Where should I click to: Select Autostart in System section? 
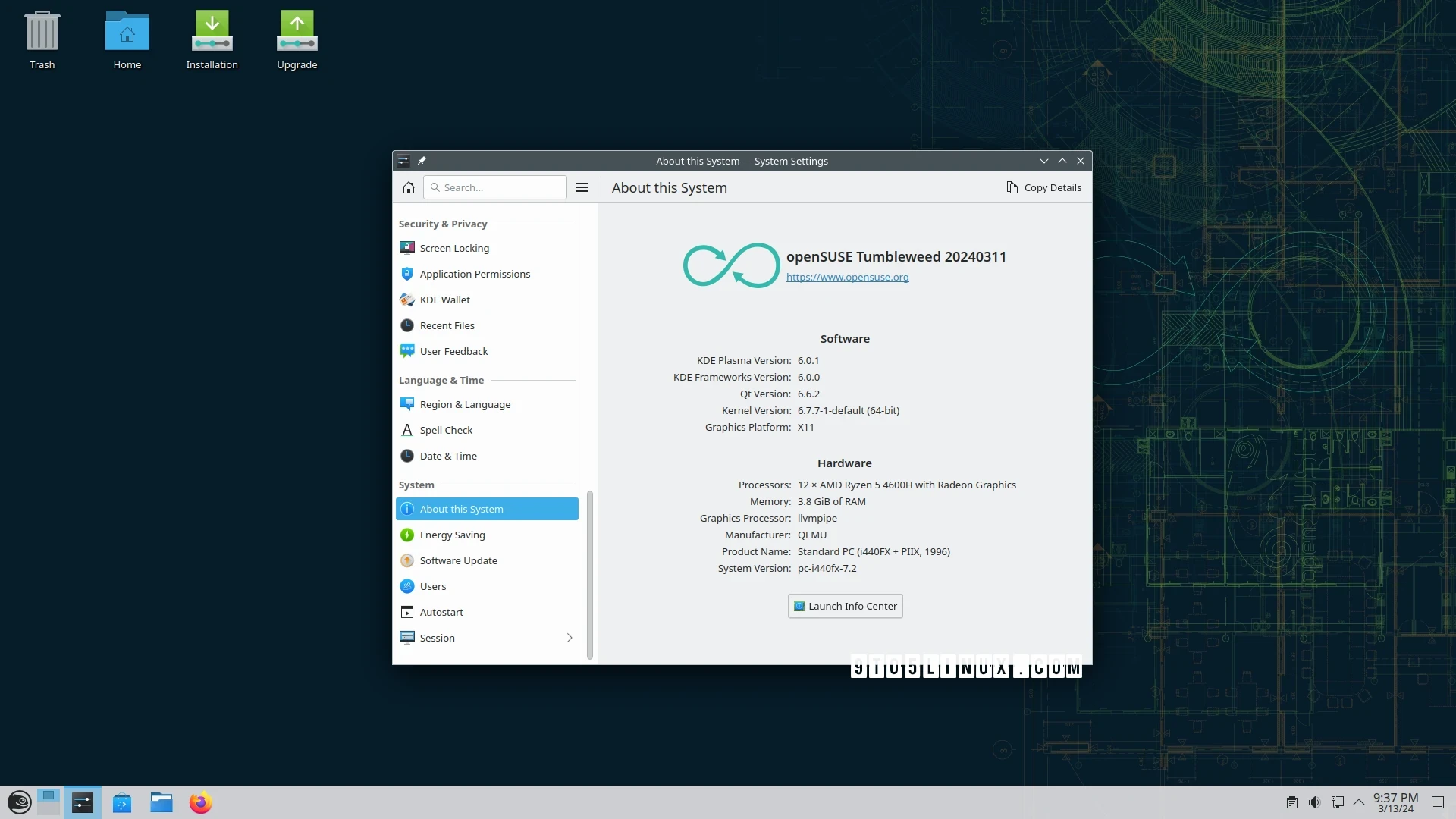pos(441,612)
